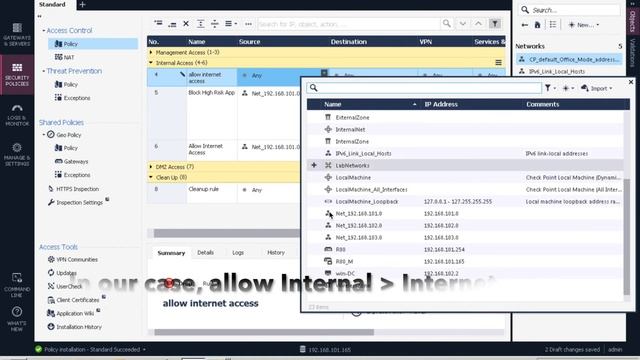
Task: Select Net_192.168.101.0 in object list
Action: pyautogui.click(x=465, y=213)
